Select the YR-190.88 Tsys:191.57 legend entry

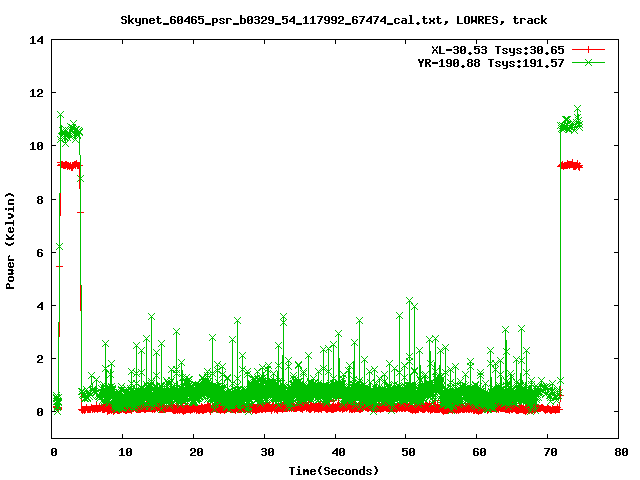coord(491,63)
